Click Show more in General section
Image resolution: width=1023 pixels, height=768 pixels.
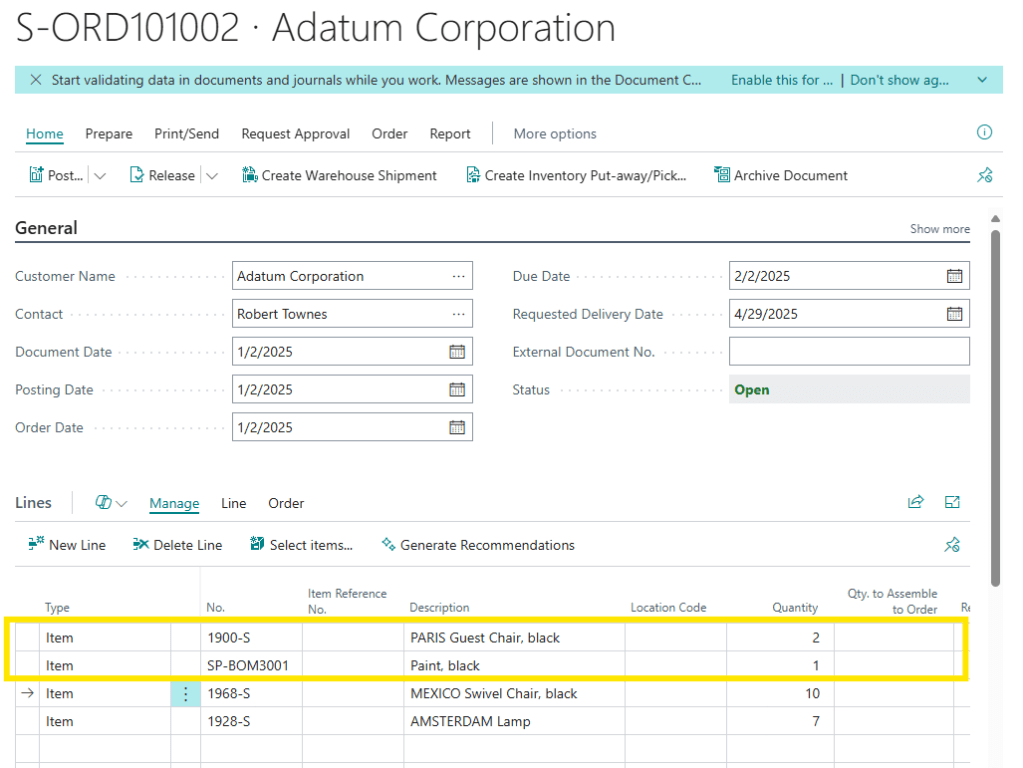939,229
